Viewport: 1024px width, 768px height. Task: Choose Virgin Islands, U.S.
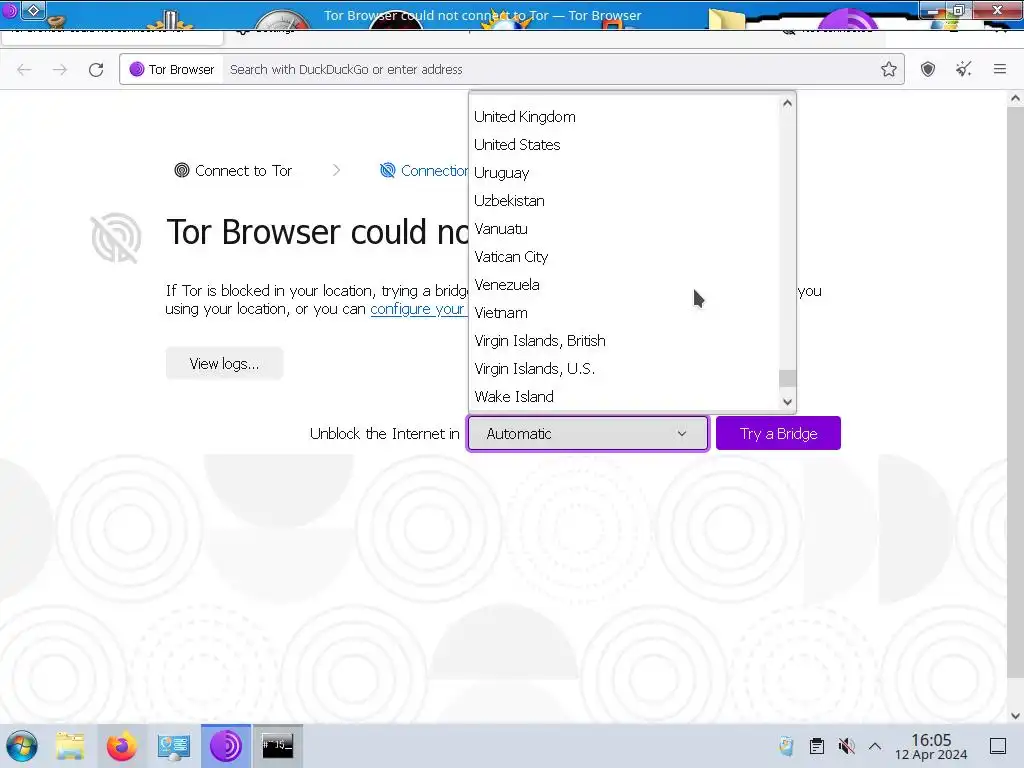click(x=624, y=369)
